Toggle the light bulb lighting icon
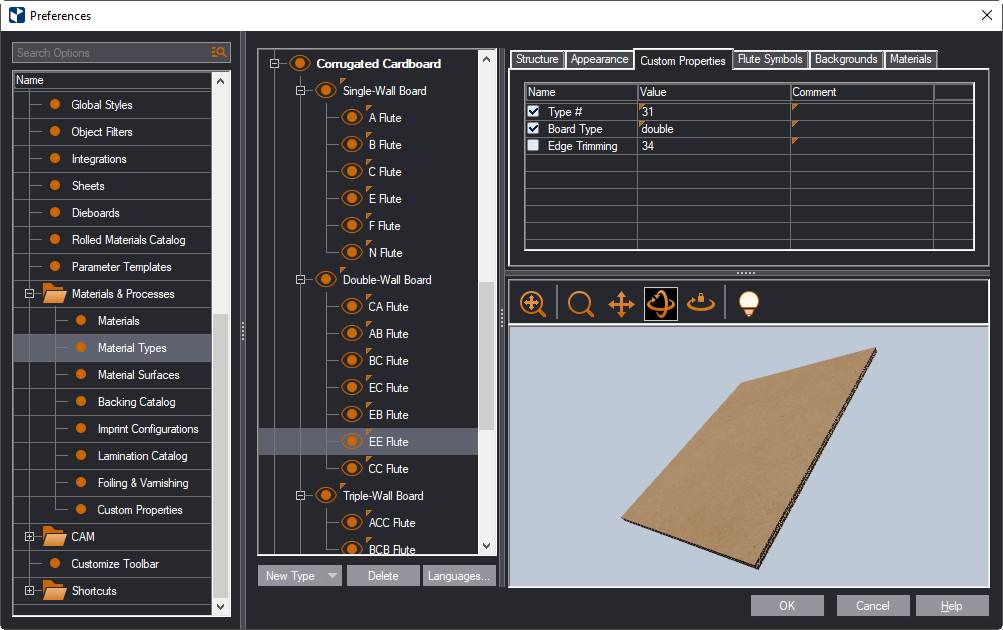This screenshot has height=630, width=1003. tap(747, 304)
